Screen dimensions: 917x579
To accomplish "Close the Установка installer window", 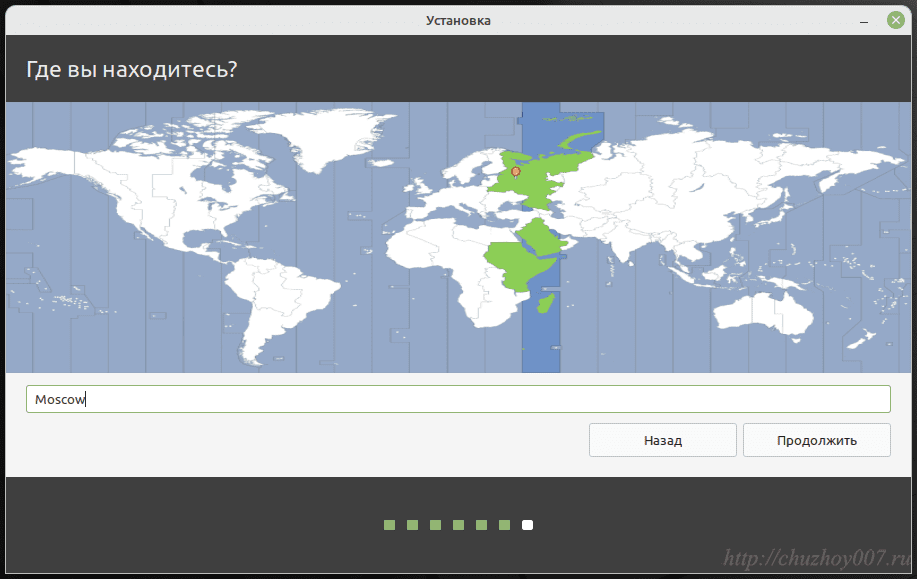I will (894, 20).
